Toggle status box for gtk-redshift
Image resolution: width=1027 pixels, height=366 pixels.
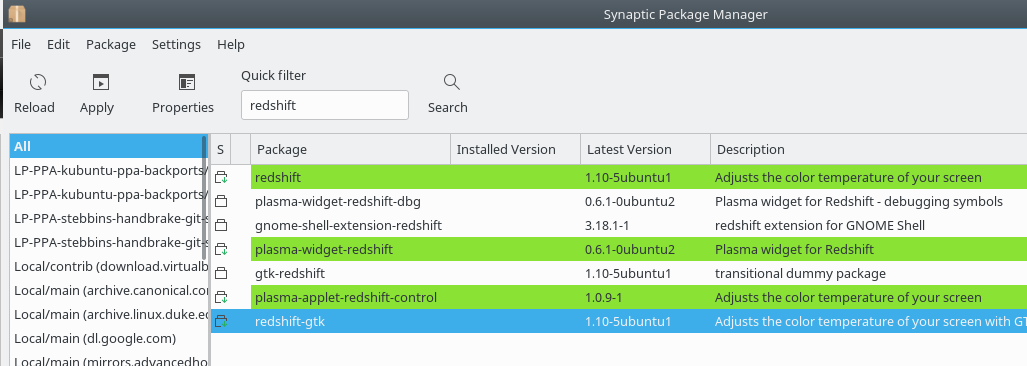(221, 274)
